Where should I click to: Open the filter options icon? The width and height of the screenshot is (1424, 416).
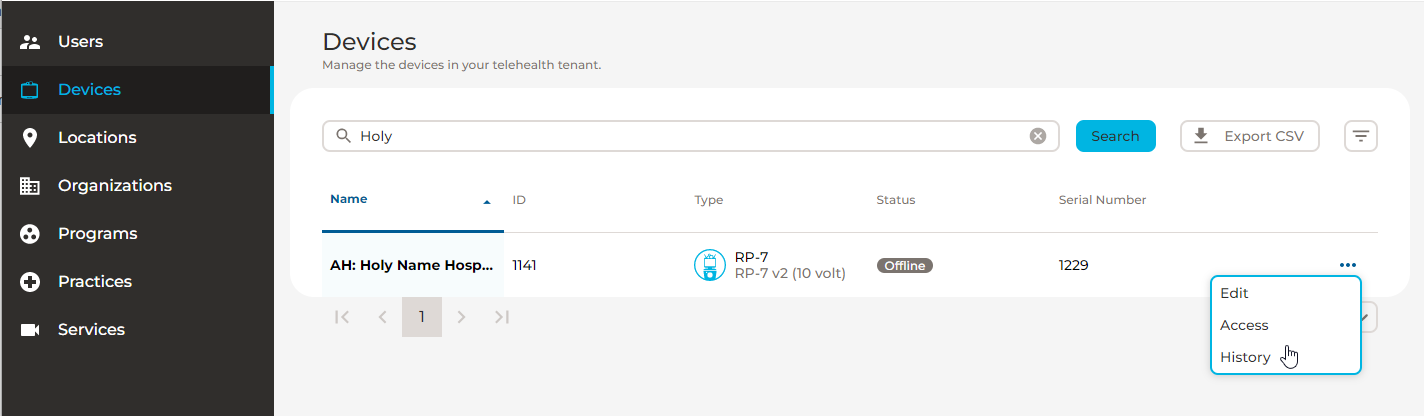click(x=1361, y=136)
